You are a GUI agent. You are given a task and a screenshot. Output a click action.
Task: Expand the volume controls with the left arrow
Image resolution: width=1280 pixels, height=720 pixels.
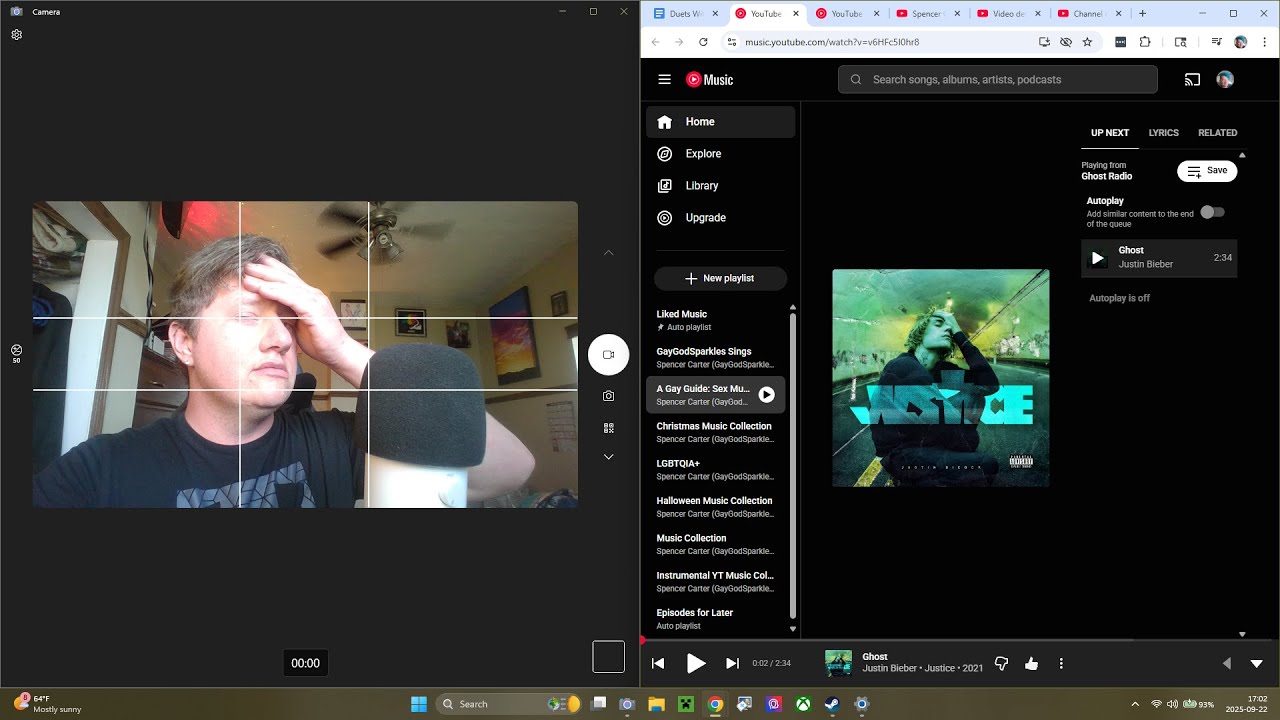click(1227, 663)
